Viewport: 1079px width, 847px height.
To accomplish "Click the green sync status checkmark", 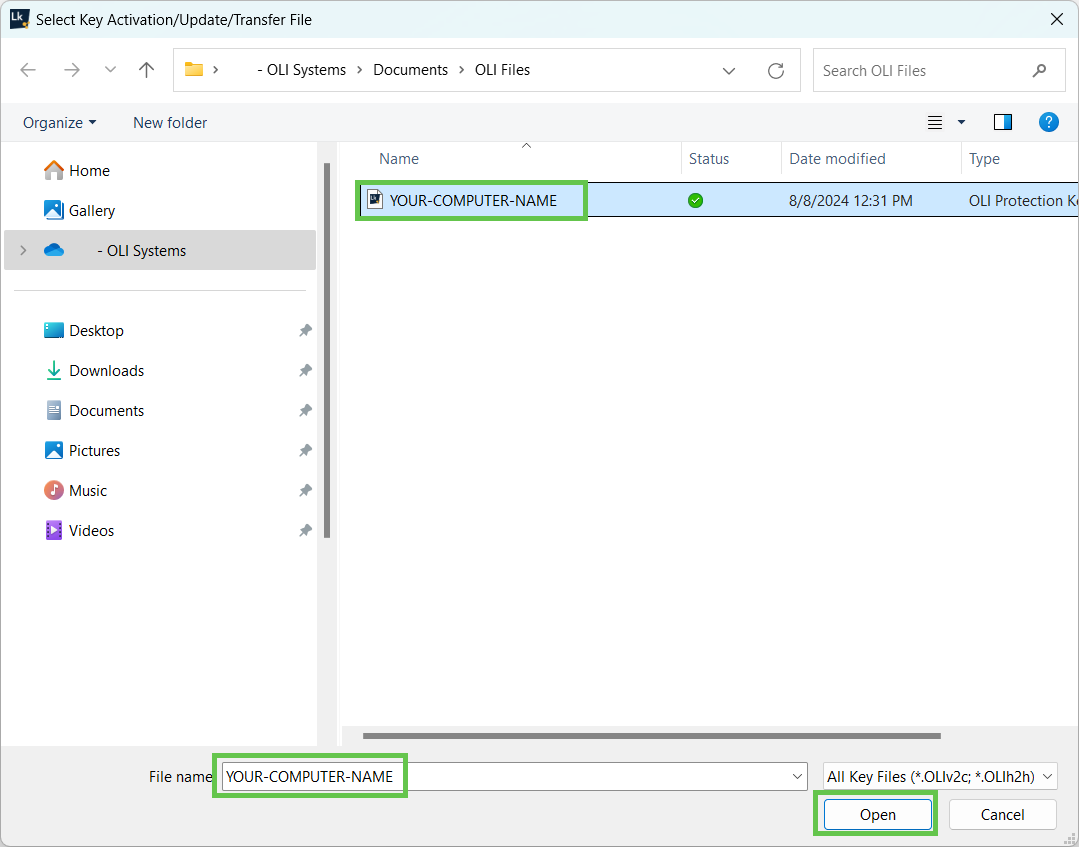I will tap(695, 201).
